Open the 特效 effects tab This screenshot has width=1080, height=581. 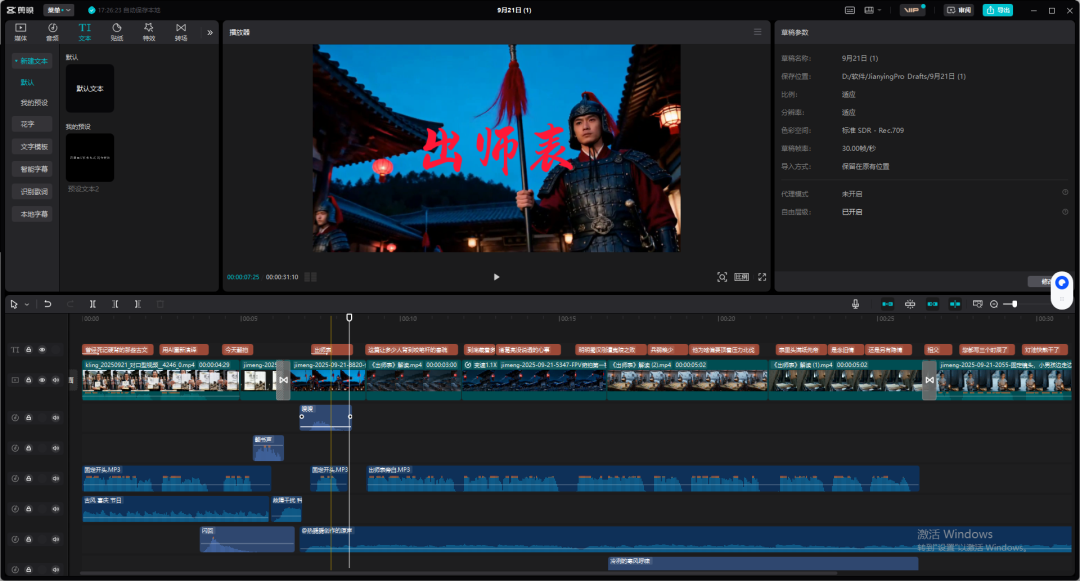[x=149, y=32]
